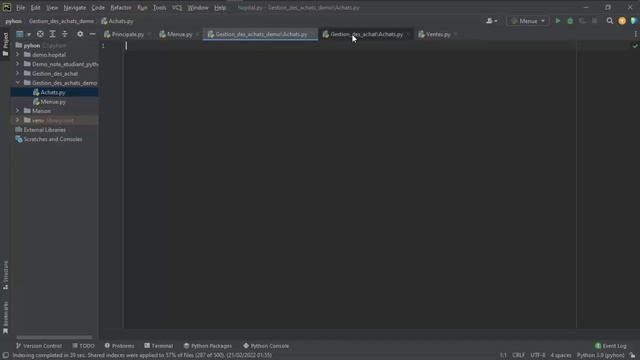
Task: Open the View menu
Action: click(x=52, y=8)
